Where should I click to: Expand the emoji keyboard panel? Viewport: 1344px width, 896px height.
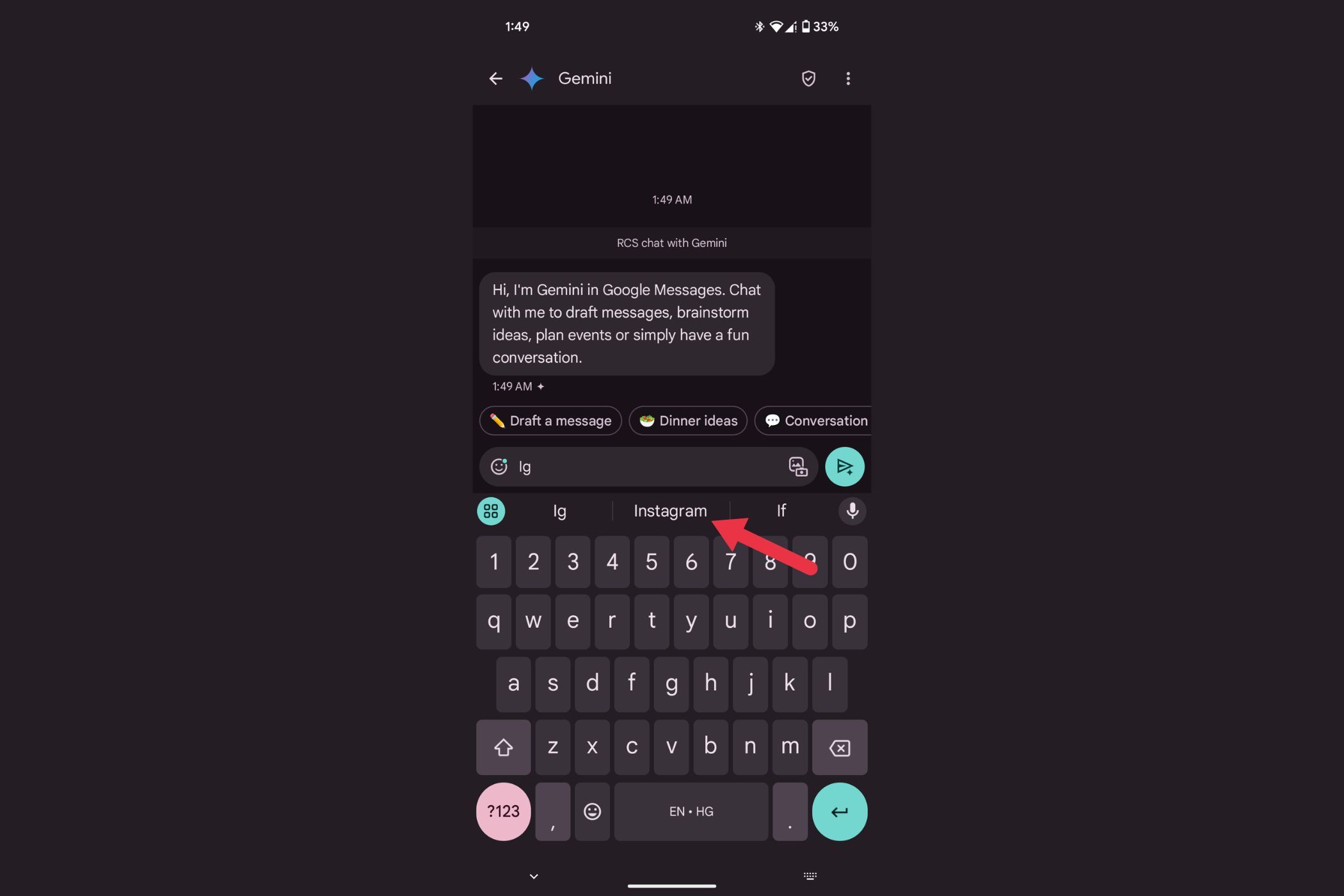[592, 810]
